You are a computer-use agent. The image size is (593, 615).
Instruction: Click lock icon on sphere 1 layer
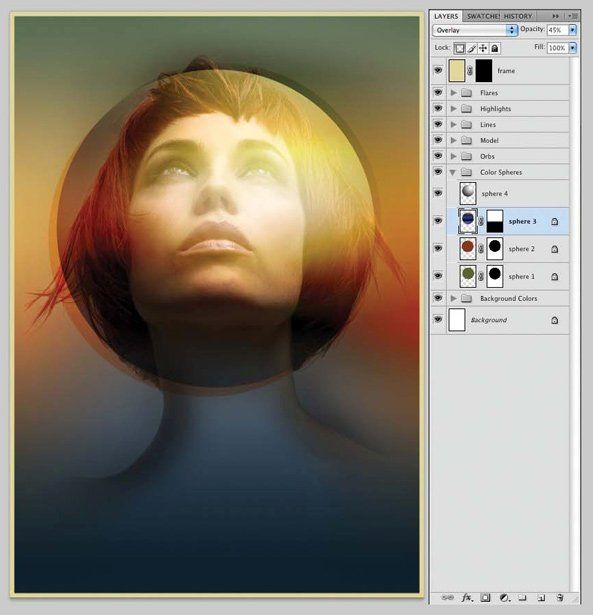pos(555,277)
